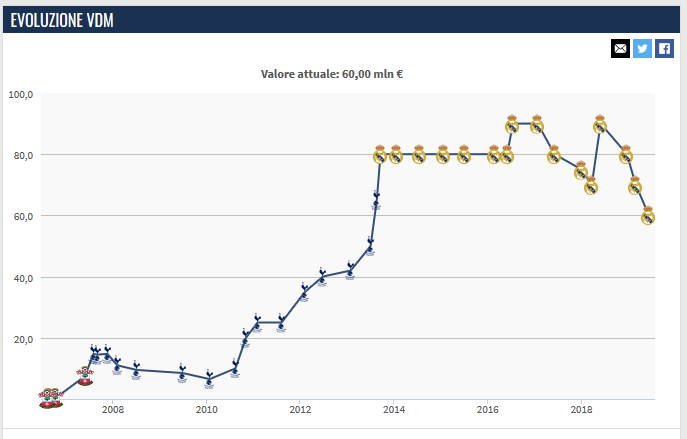Screen dimensions: 687x439
Task: Select the Southampton crest near 5 mln value
Action: pos(85,376)
